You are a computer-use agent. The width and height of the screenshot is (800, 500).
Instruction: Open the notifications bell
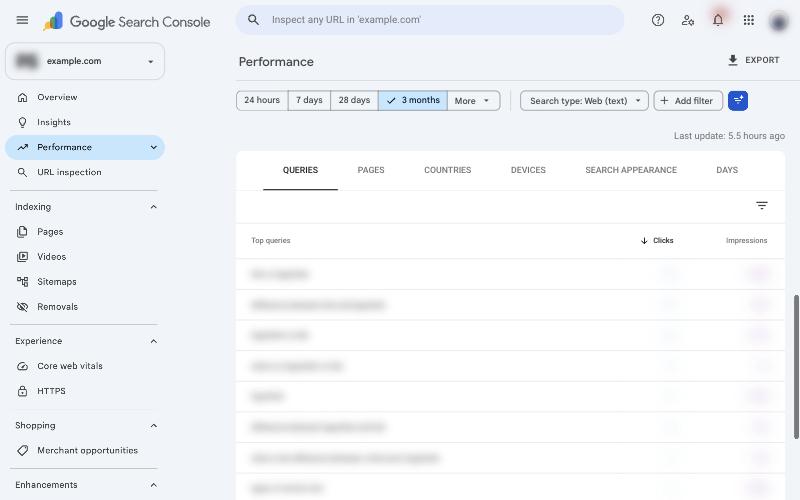click(x=718, y=20)
